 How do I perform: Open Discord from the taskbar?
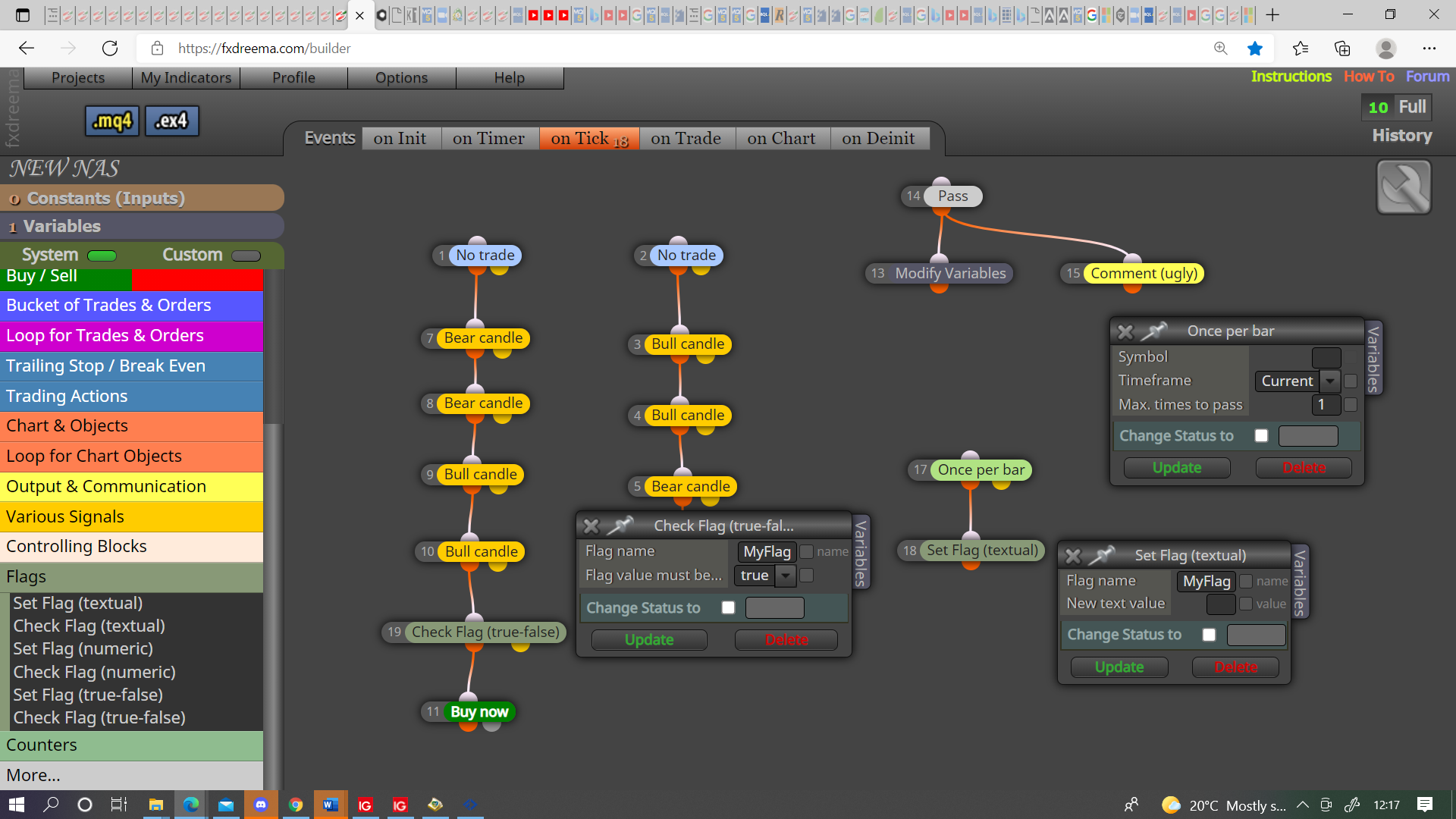(261, 805)
